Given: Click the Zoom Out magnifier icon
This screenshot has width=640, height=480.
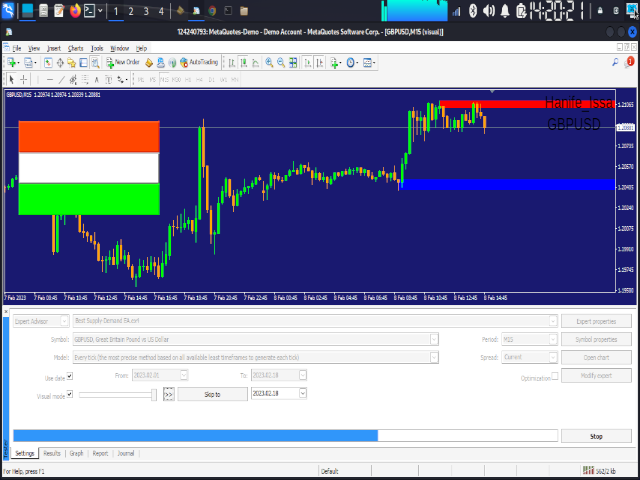Looking at the screenshot, I should point(281,62).
